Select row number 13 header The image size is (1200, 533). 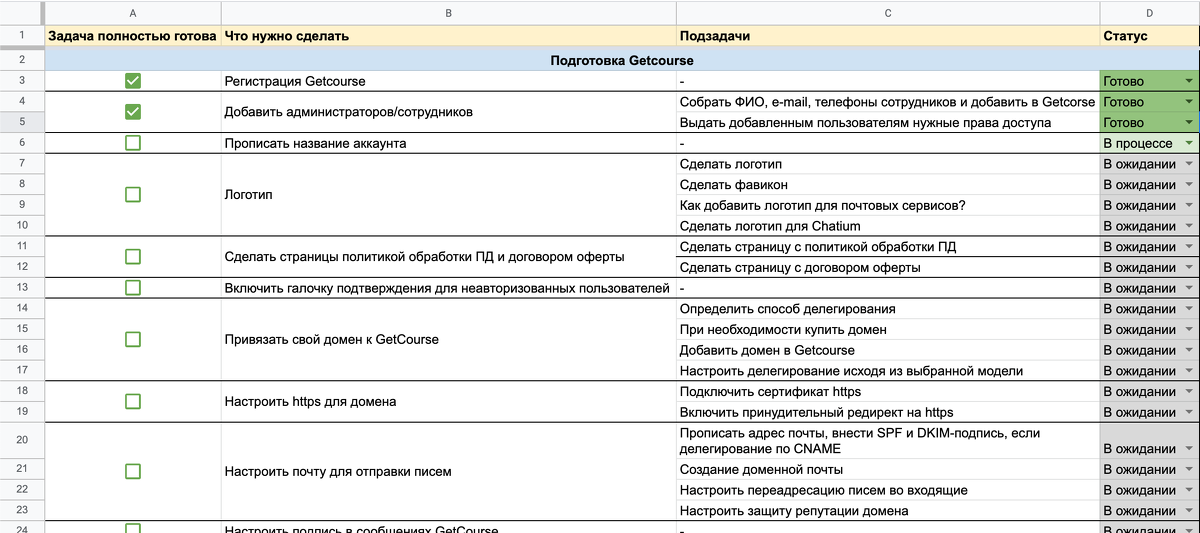tap(23, 288)
